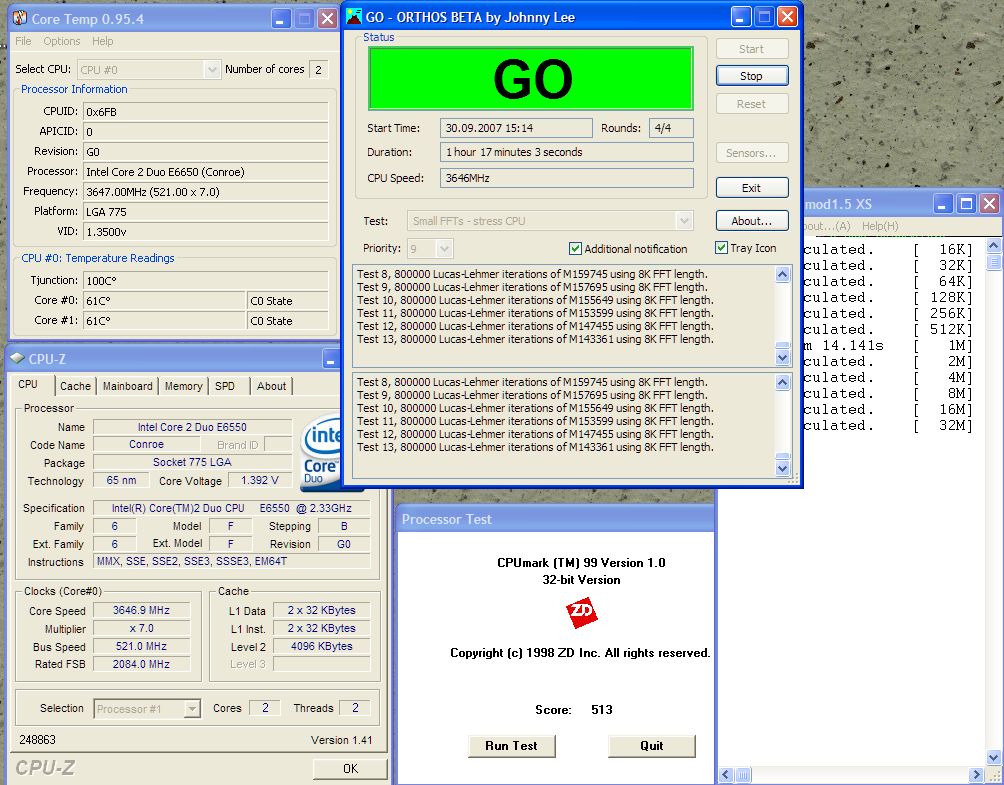Viewport: 1004px width, 785px height.
Task: Click the VID value 1.3500v
Action: click(206, 232)
